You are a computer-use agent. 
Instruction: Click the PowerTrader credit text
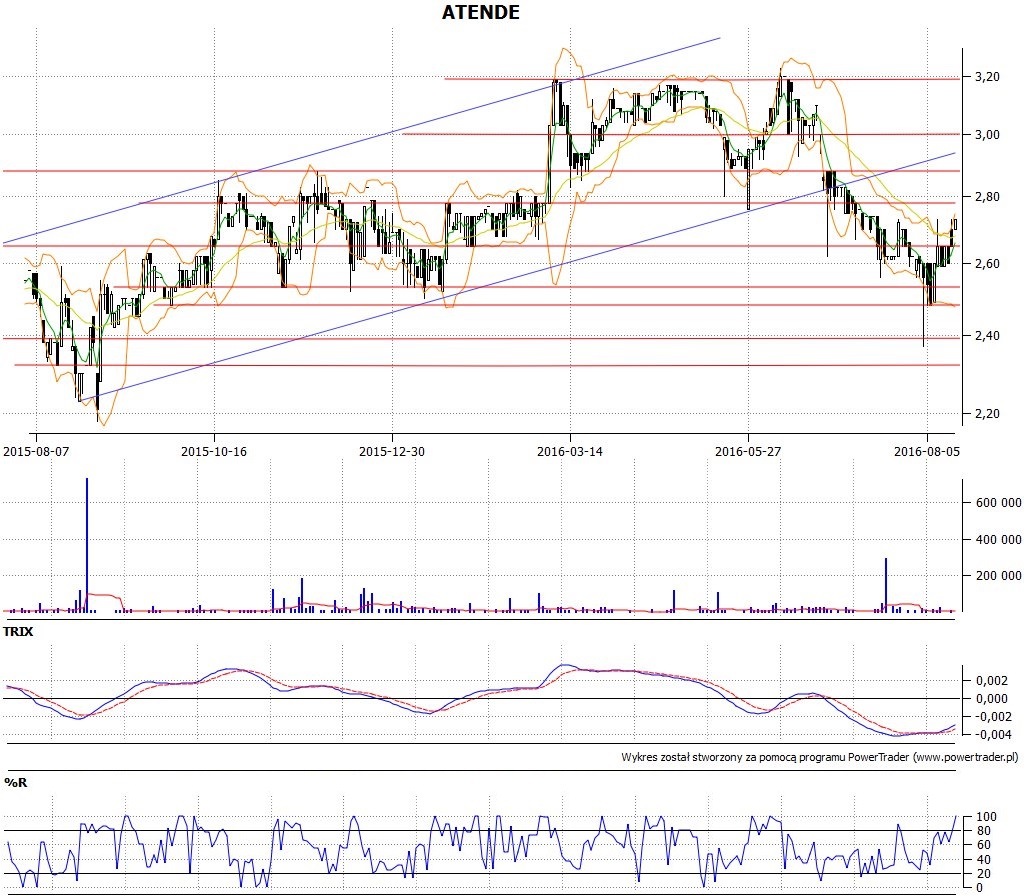pos(820,758)
